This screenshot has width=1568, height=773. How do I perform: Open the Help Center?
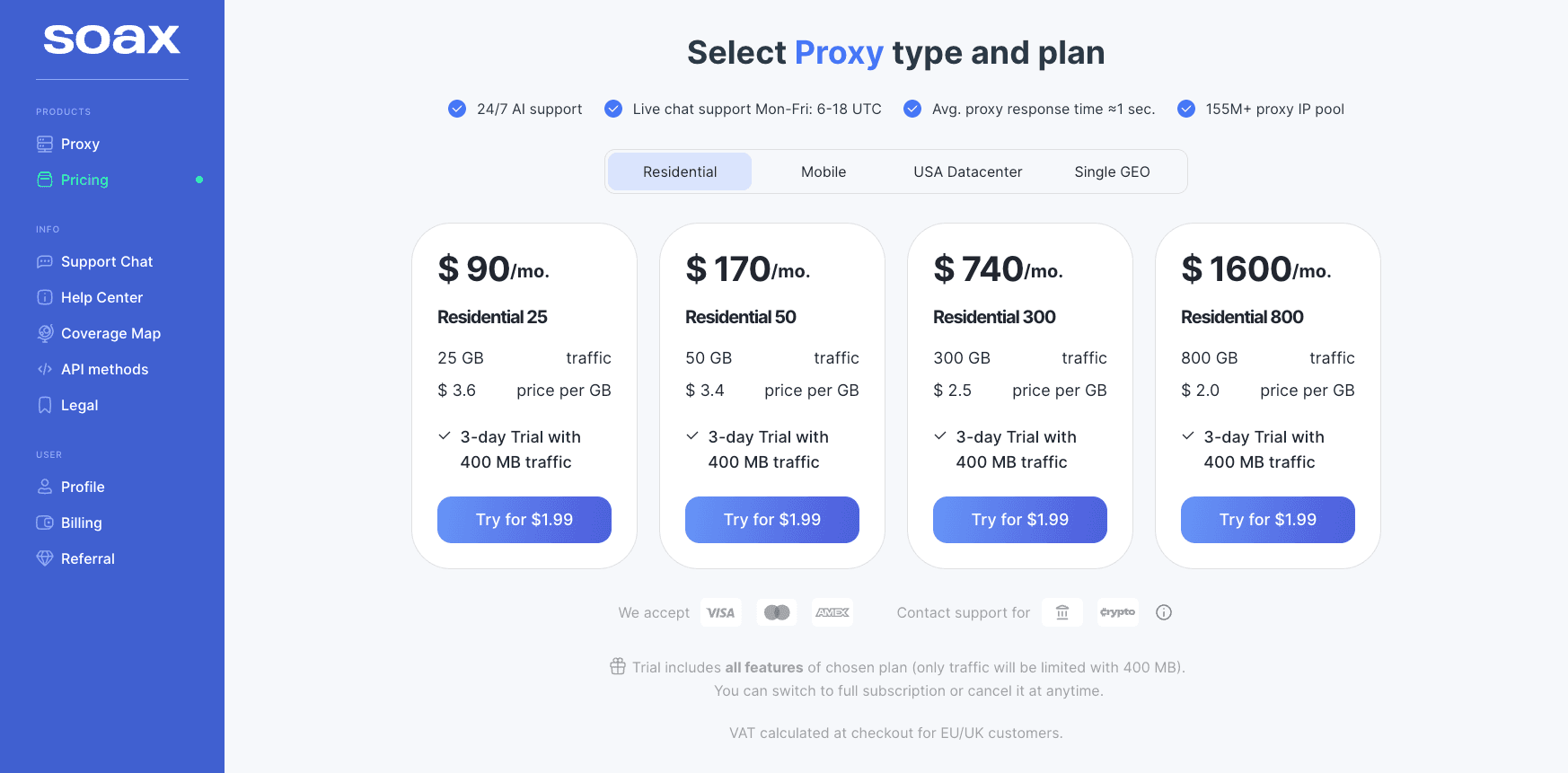[101, 298]
